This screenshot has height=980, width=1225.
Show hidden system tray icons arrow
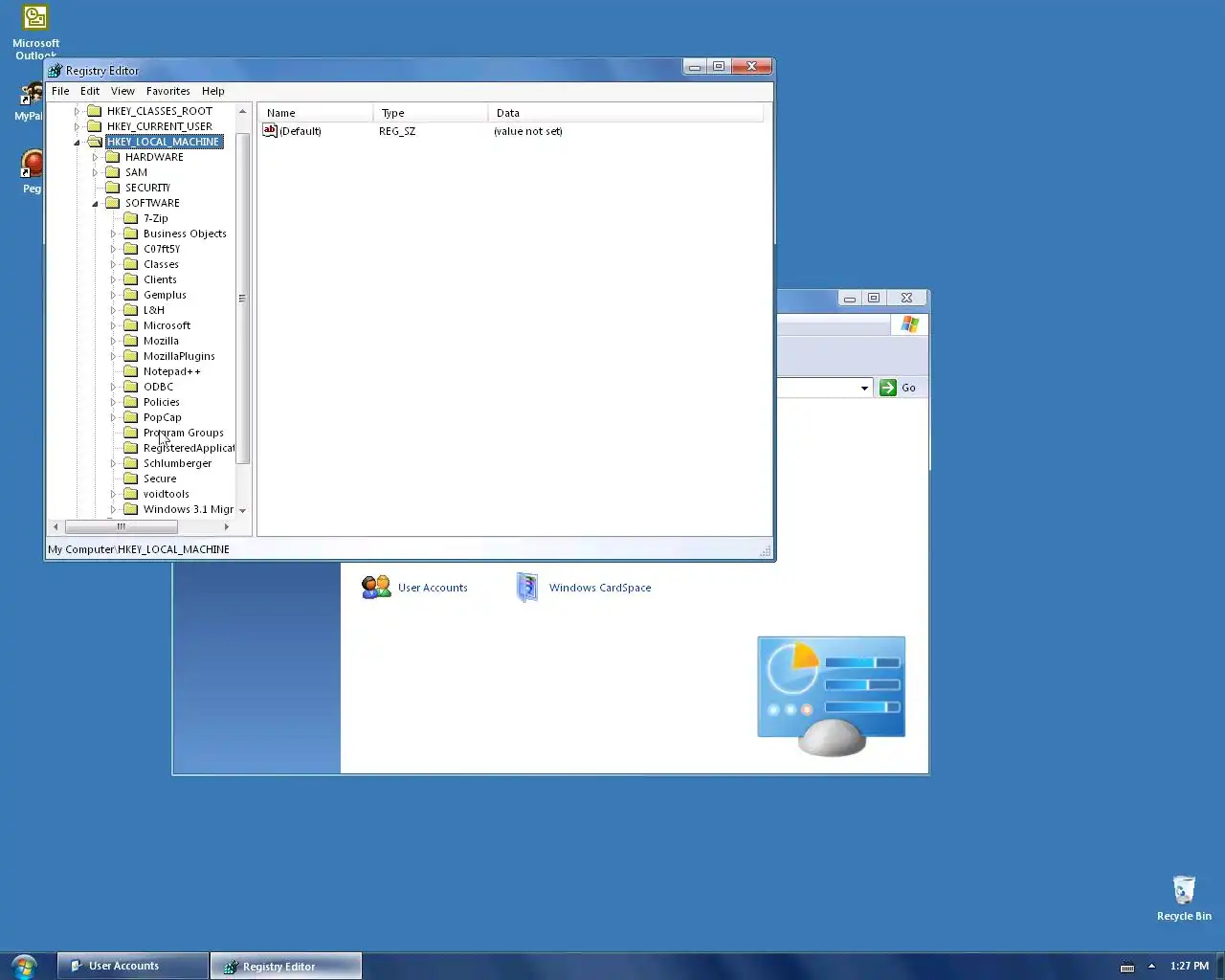[1151, 966]
